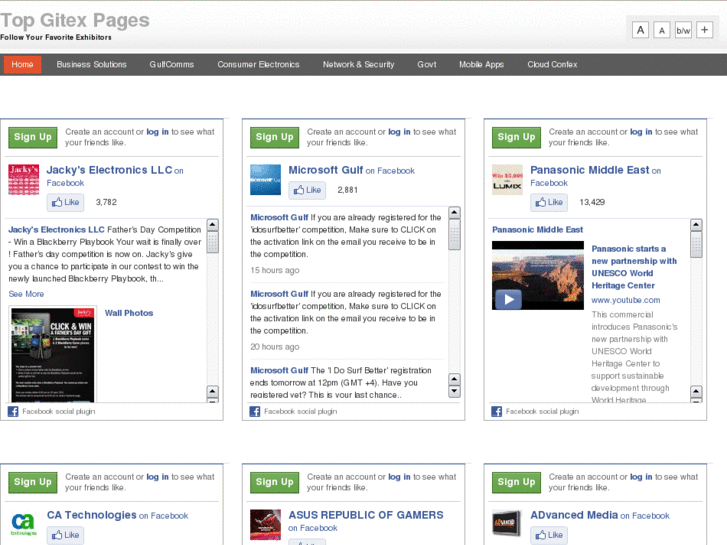The image size is (727, 545).
Task: Click Facebook icon under Jacky's box
Action: pyautogui.click(x=13, y=411)
